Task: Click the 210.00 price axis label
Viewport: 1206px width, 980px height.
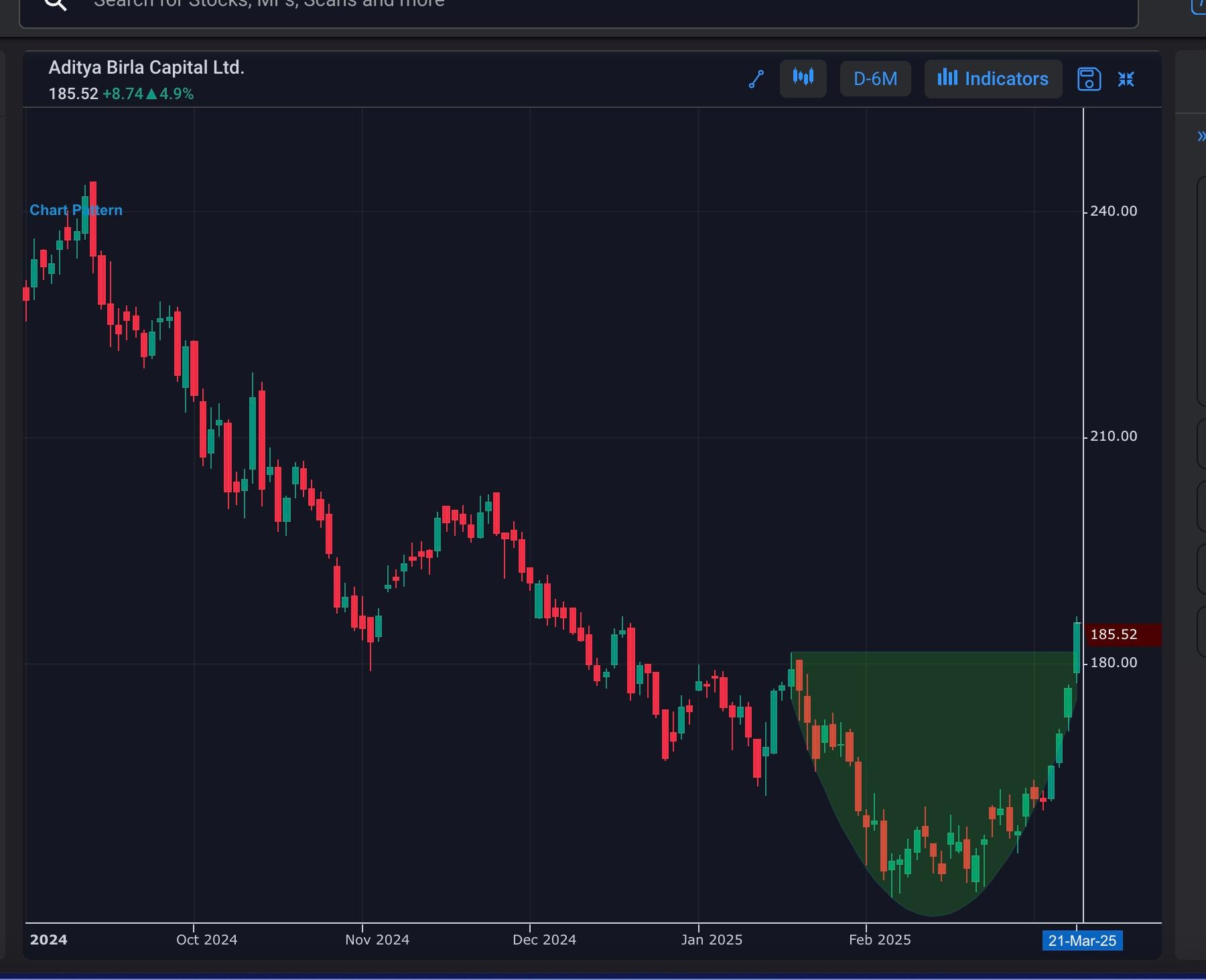Action: (x=1114, y=436)
